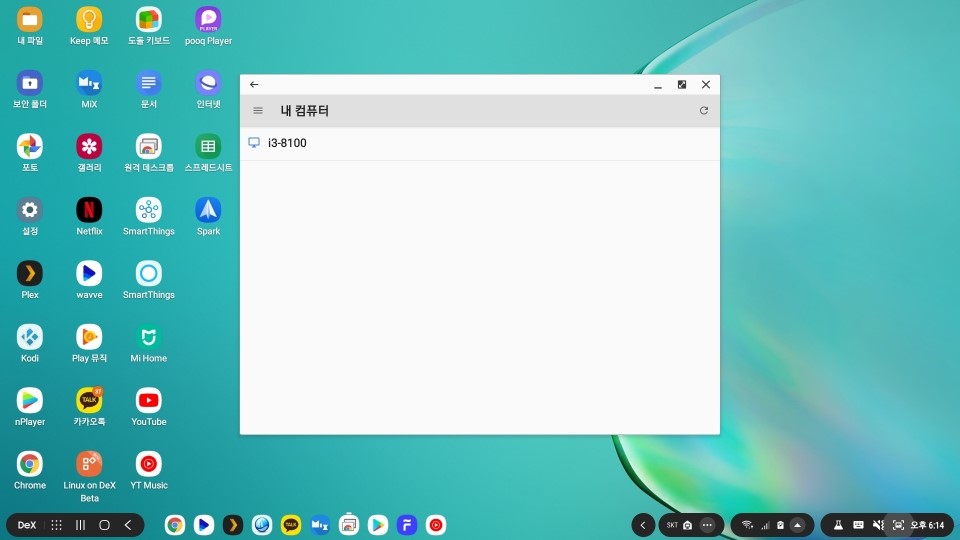Viewport: 960px width, 540px height.
Task: Open the clock showing 오후 6:14
Action: click(x=927, y=525)
